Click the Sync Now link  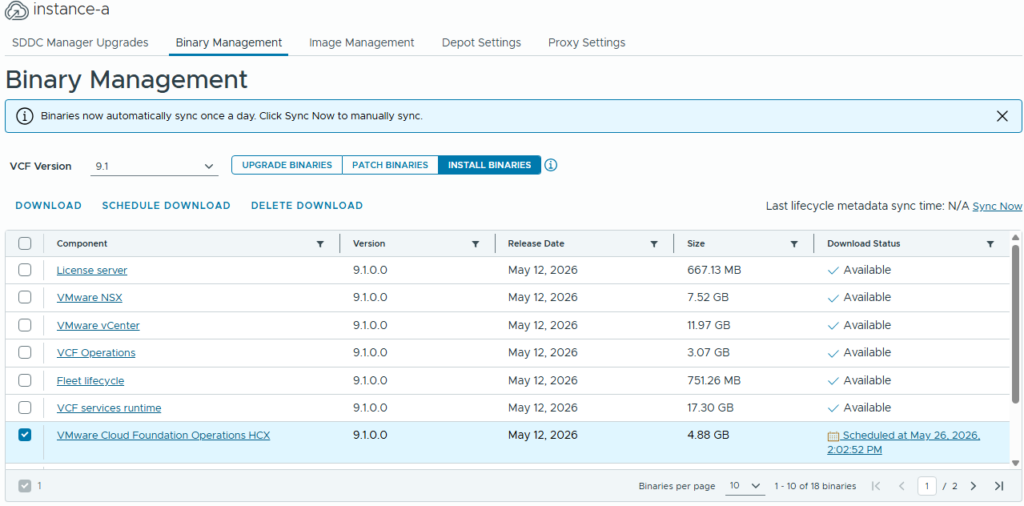tap(997, 206)
